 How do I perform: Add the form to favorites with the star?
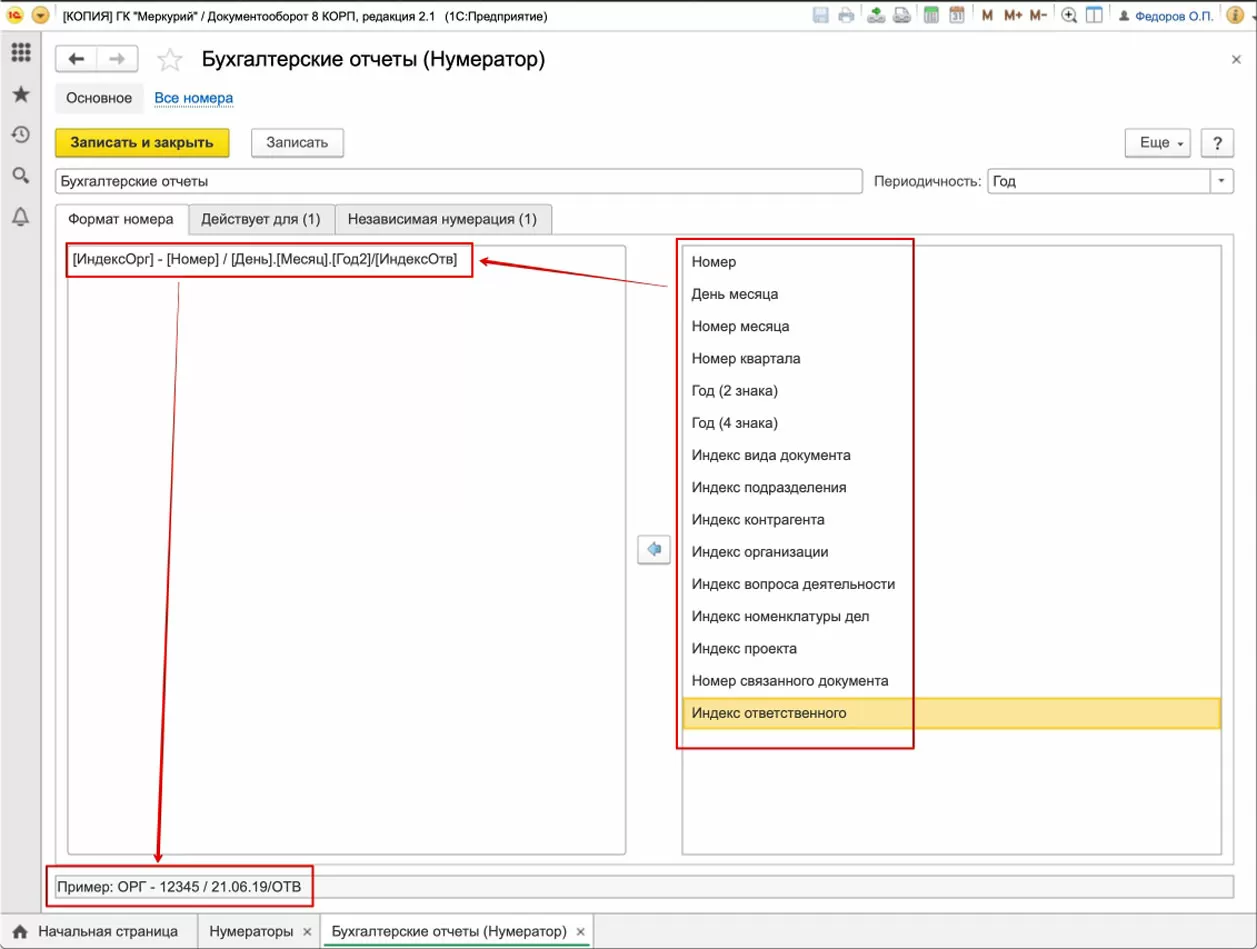coord(171,60)
